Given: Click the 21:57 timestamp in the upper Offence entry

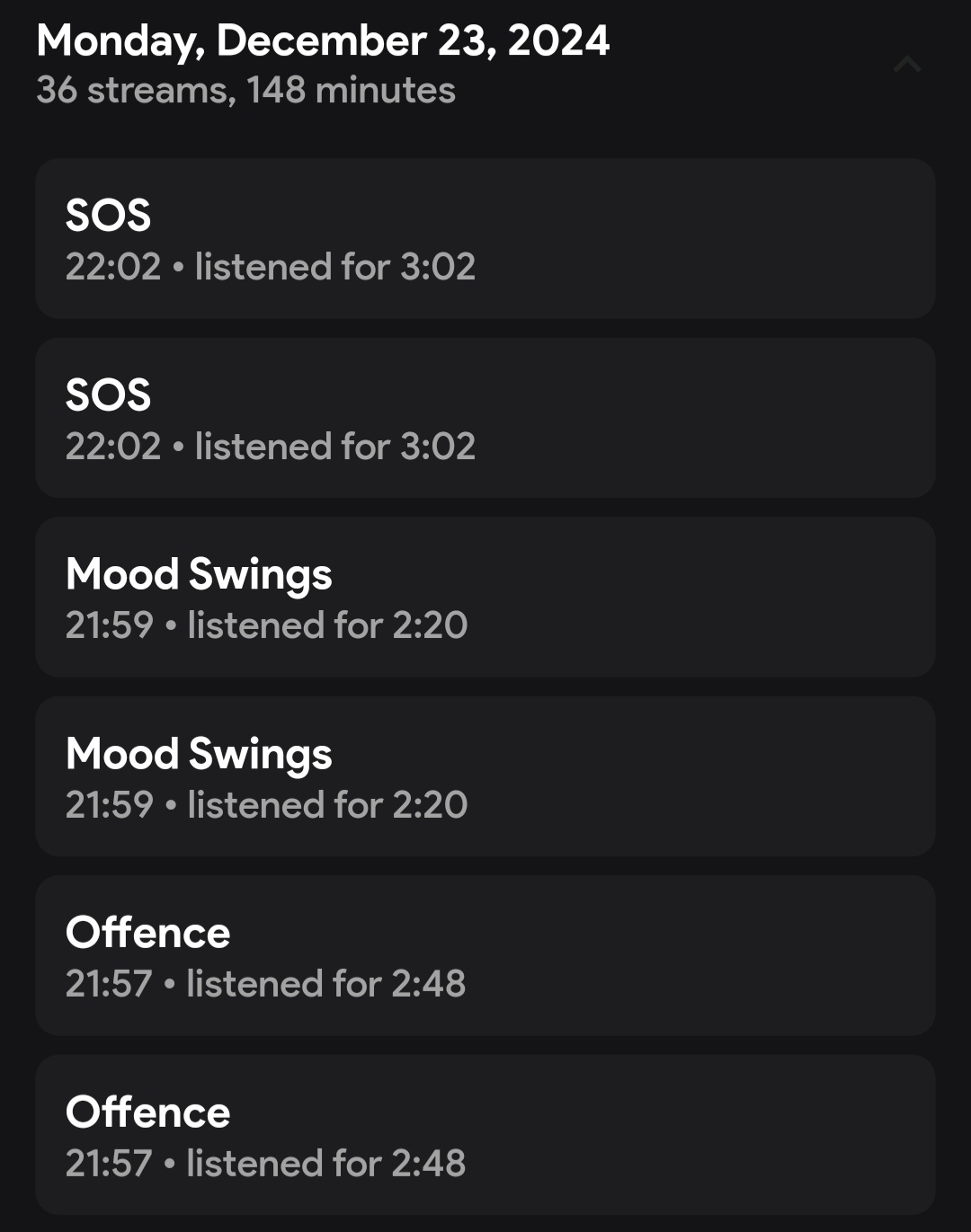Looking at the screenshot, I should click(x=108, y=984).
